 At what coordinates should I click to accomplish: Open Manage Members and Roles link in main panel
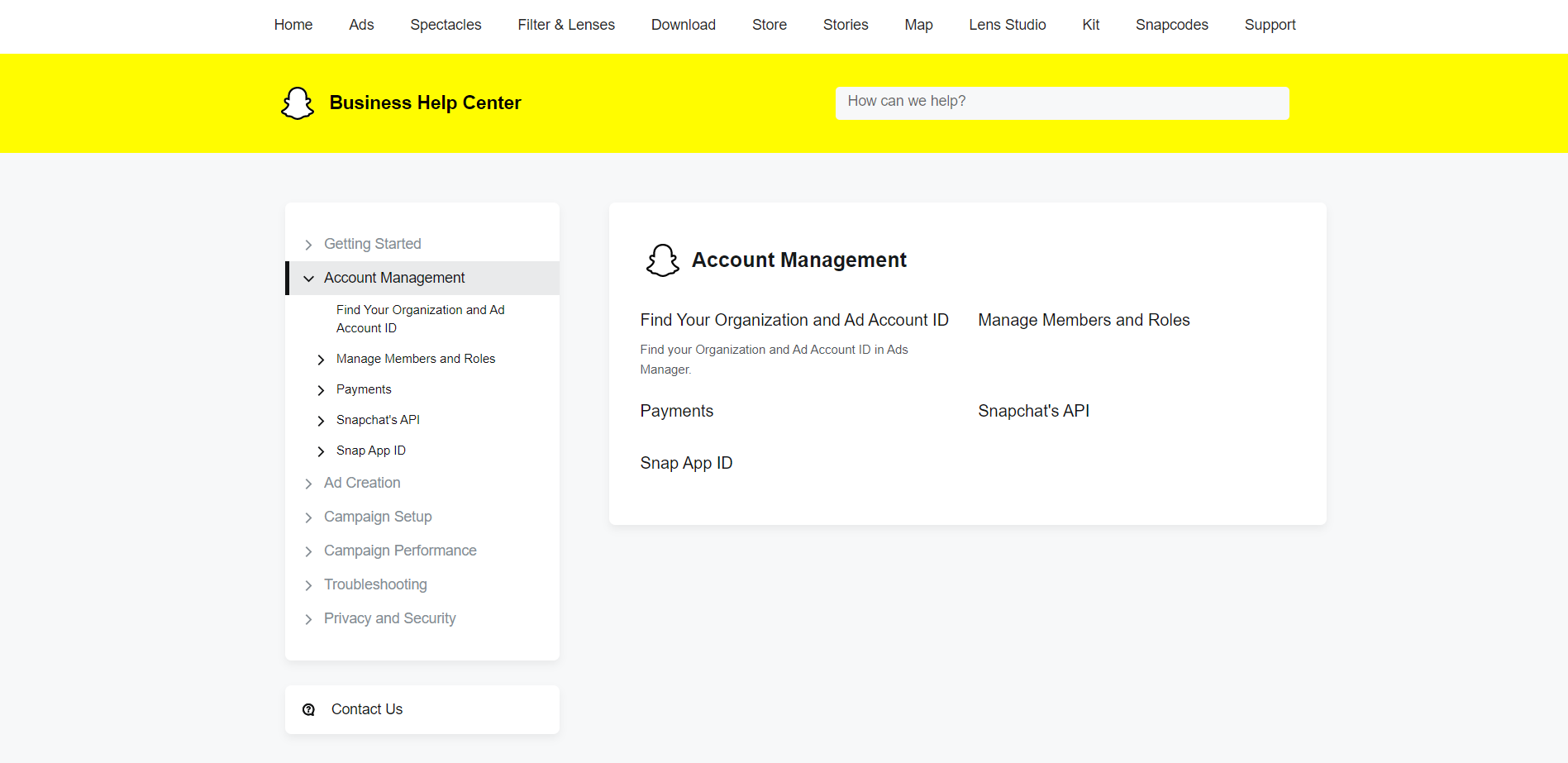pyautogui.click(x=1084, y=320)
